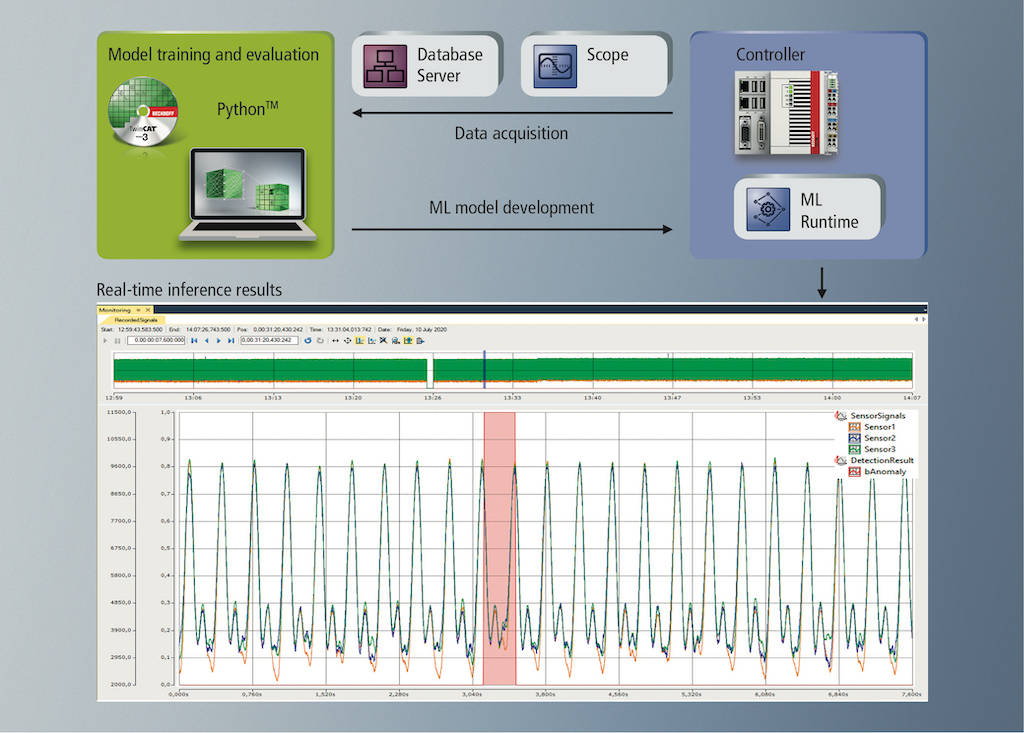Image resolution: width=1024 pixels, height=733 pixels.
Task: Click the TwinCAT 3 disc icon
Action: click(143, 112)
